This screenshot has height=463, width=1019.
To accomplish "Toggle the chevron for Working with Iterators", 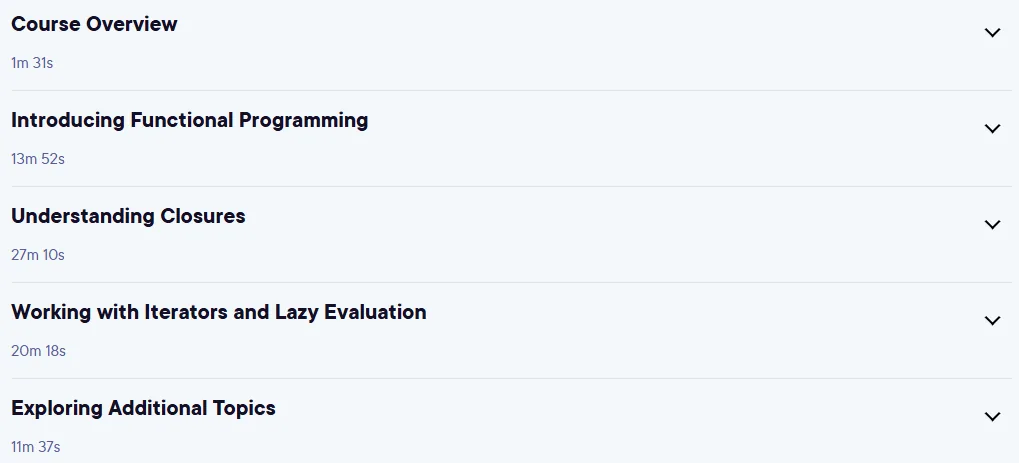I will pos(992,321).
